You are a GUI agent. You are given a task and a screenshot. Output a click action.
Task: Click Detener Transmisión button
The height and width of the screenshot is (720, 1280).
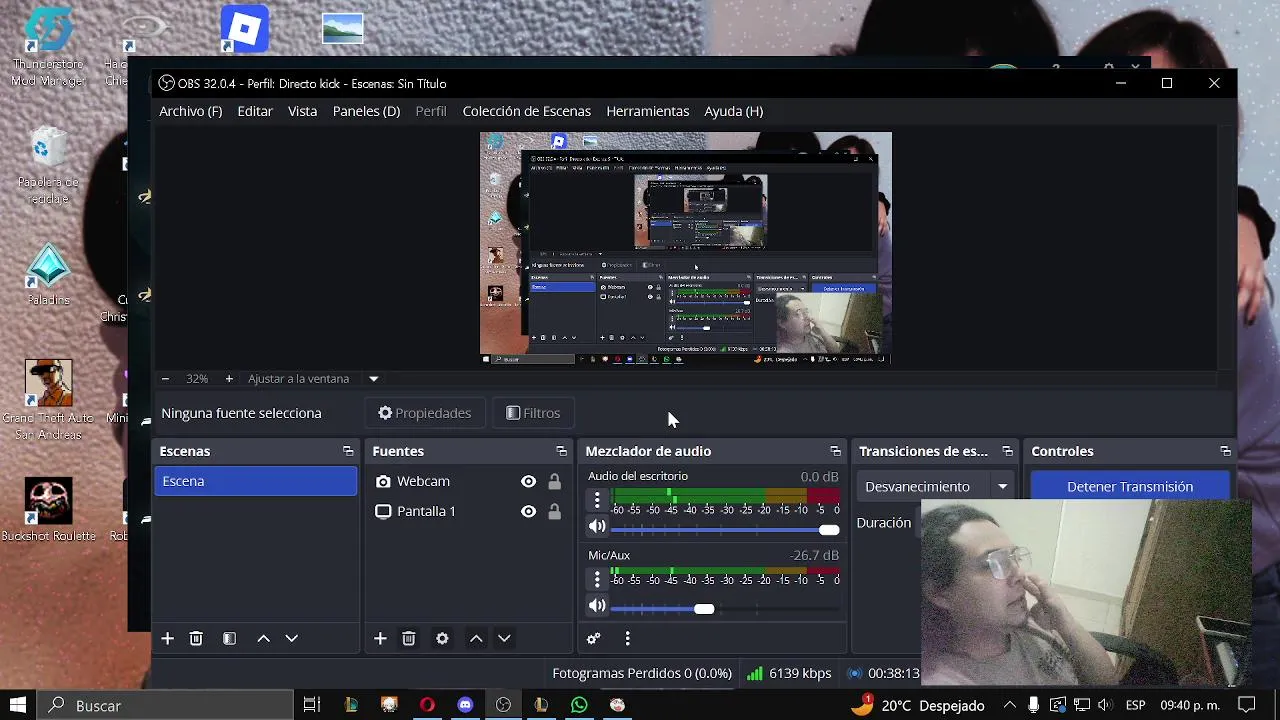(x=1130, y=486)
